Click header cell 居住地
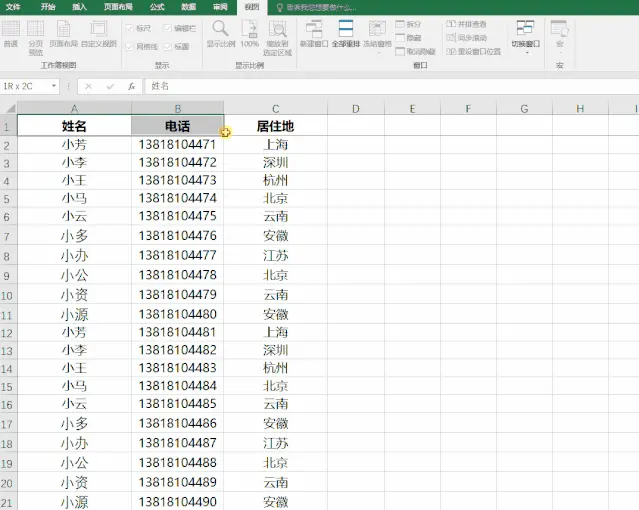 tap(275, 126)
